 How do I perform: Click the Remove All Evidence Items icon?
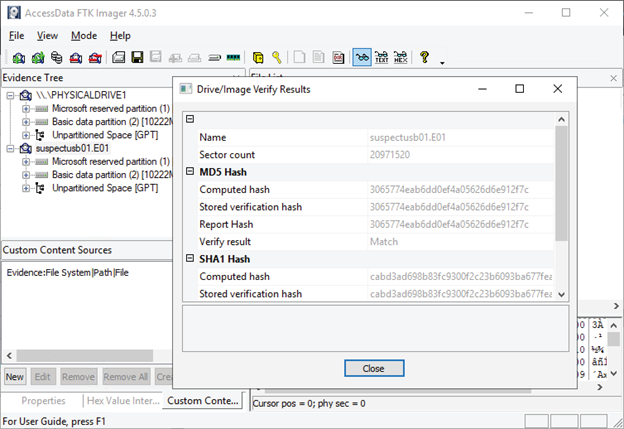click(x=95, y=58)
